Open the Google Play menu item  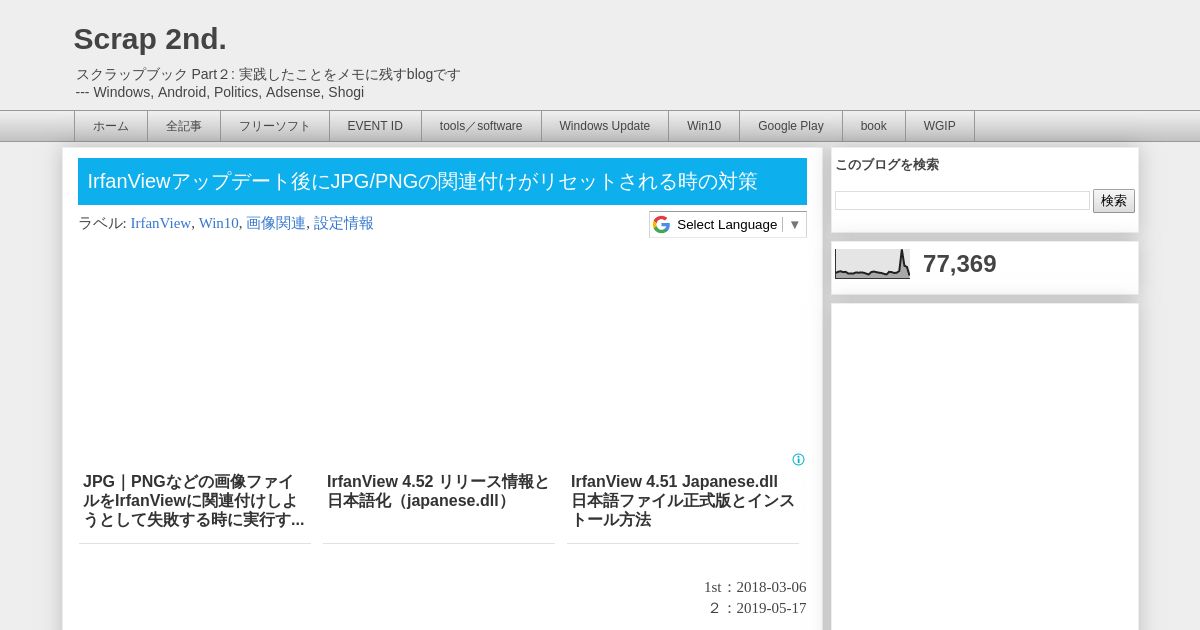(791, 126)
